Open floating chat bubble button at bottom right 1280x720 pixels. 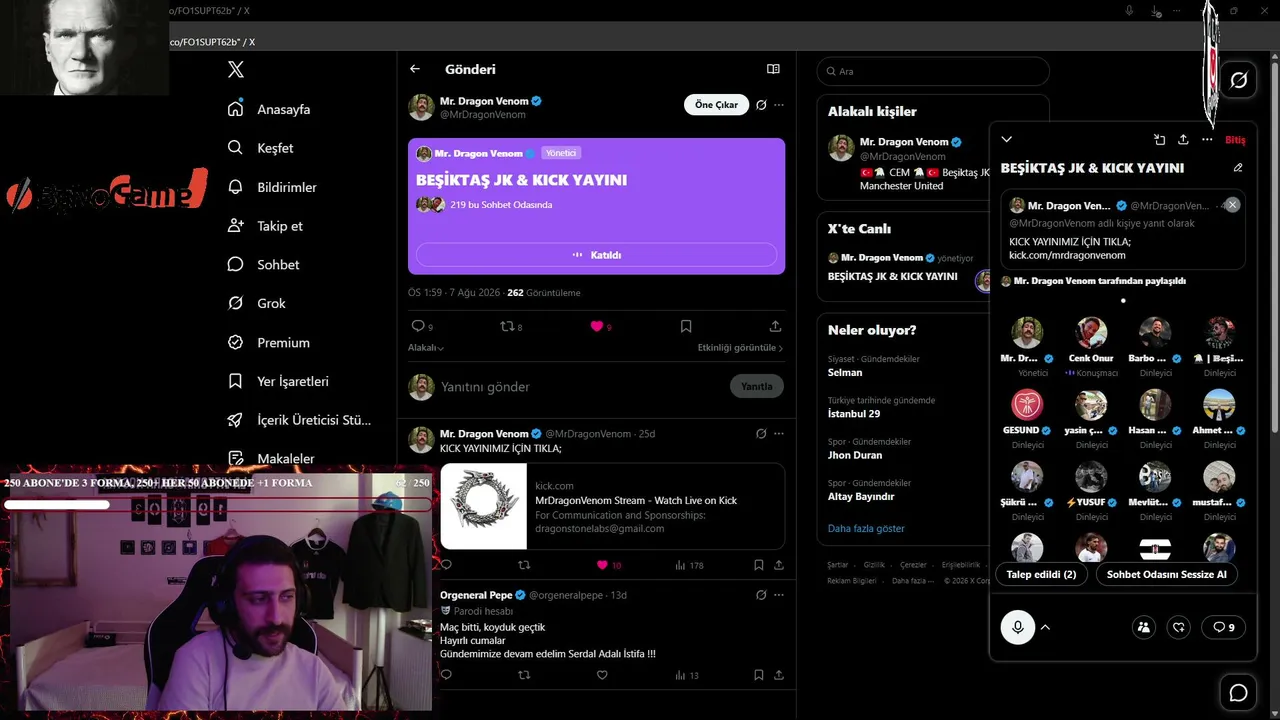1238,693
